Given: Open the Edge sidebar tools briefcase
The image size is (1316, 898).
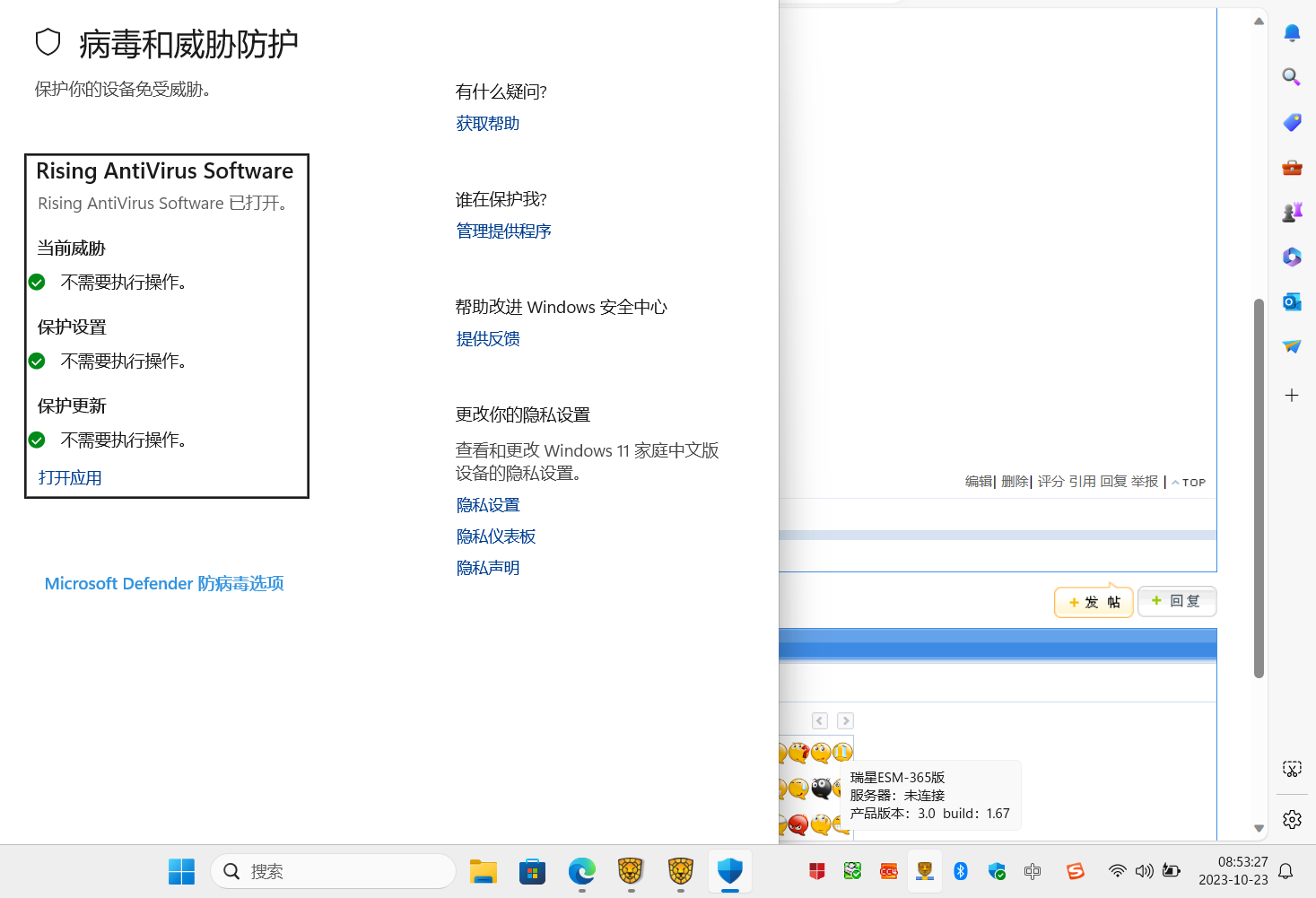Looking at the screenshot, I should [1292, 168].
